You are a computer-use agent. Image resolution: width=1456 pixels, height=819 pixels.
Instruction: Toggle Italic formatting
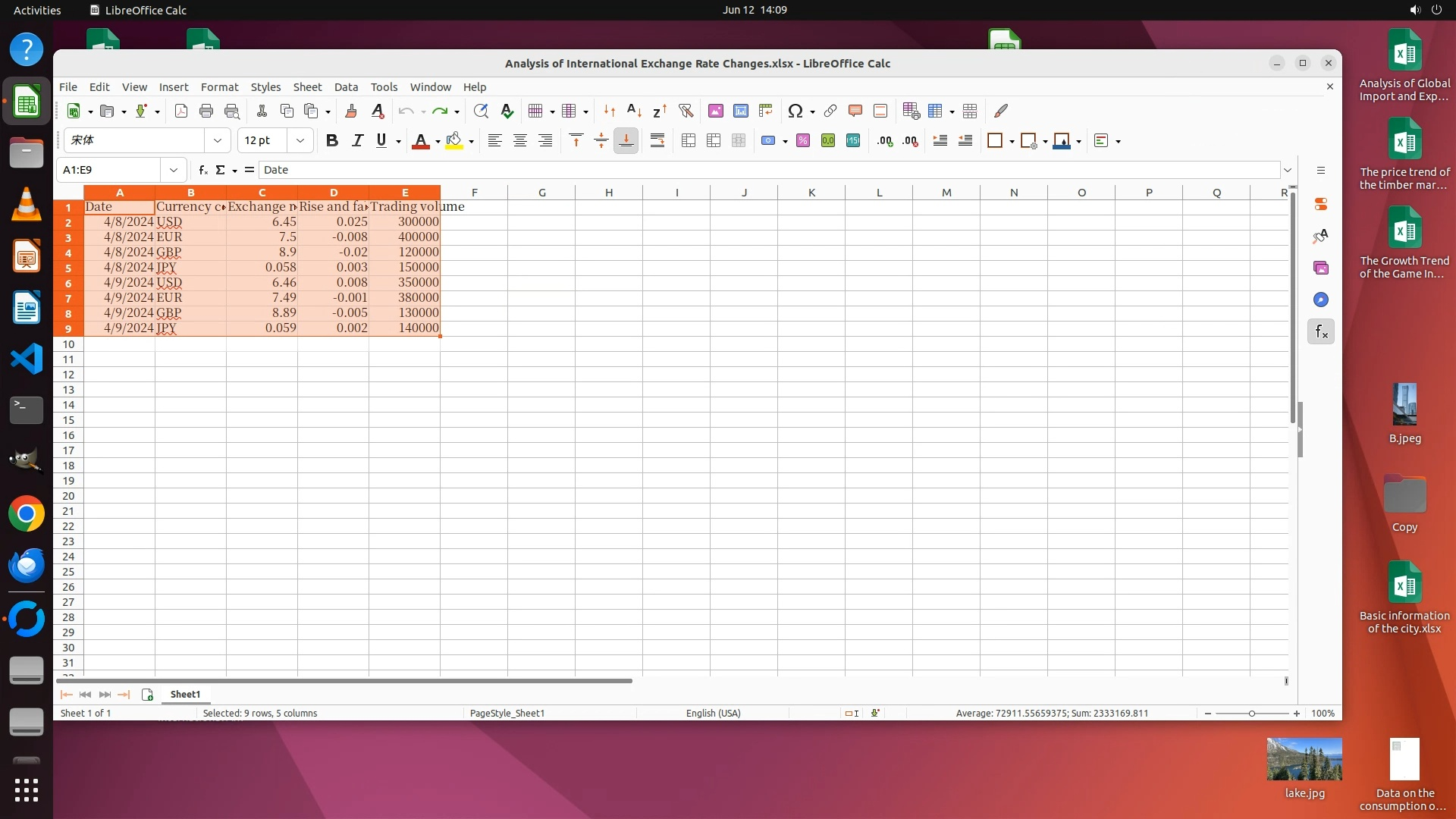(x=357, y=141)
